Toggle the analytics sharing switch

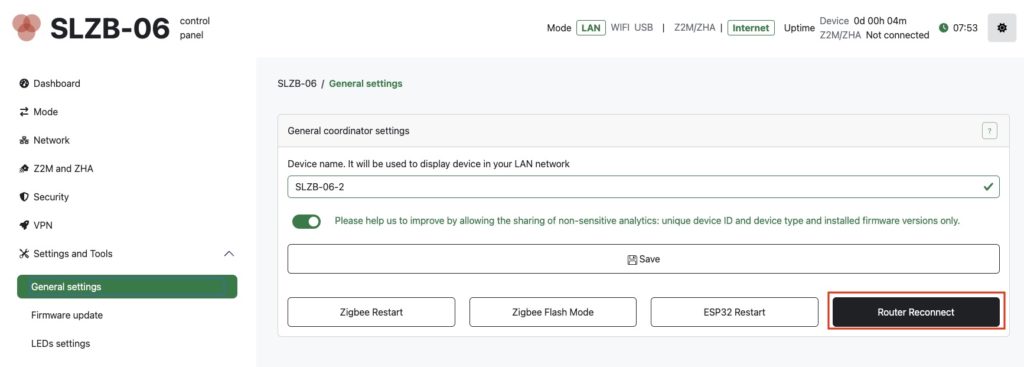306,221
